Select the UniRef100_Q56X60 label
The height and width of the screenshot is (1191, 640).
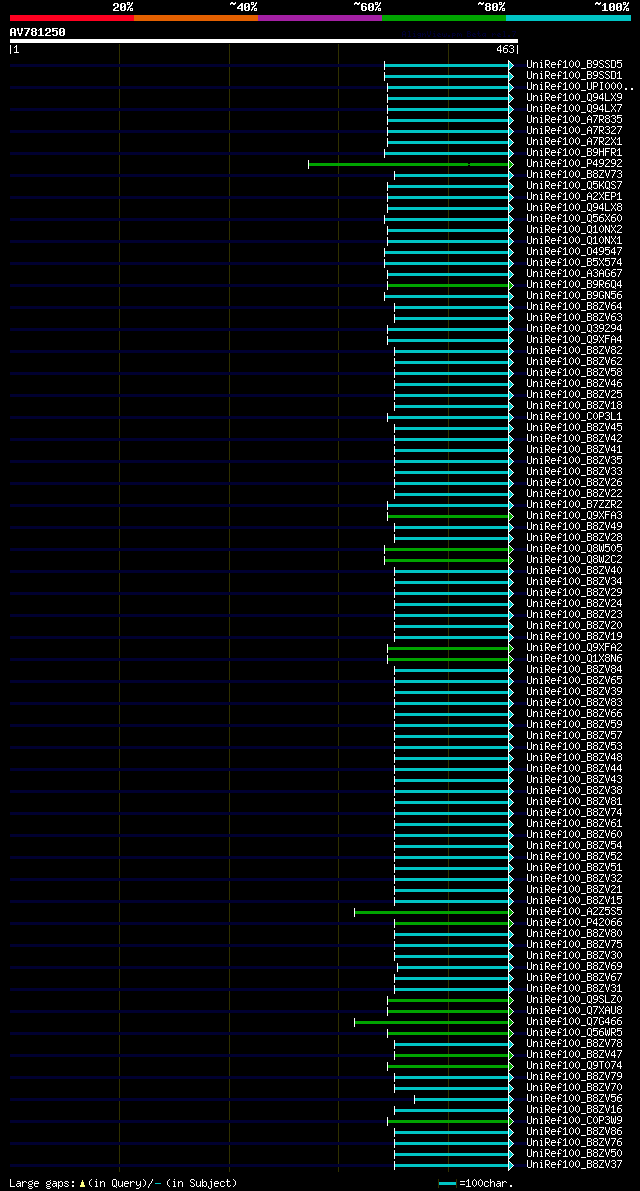[574, 219]
